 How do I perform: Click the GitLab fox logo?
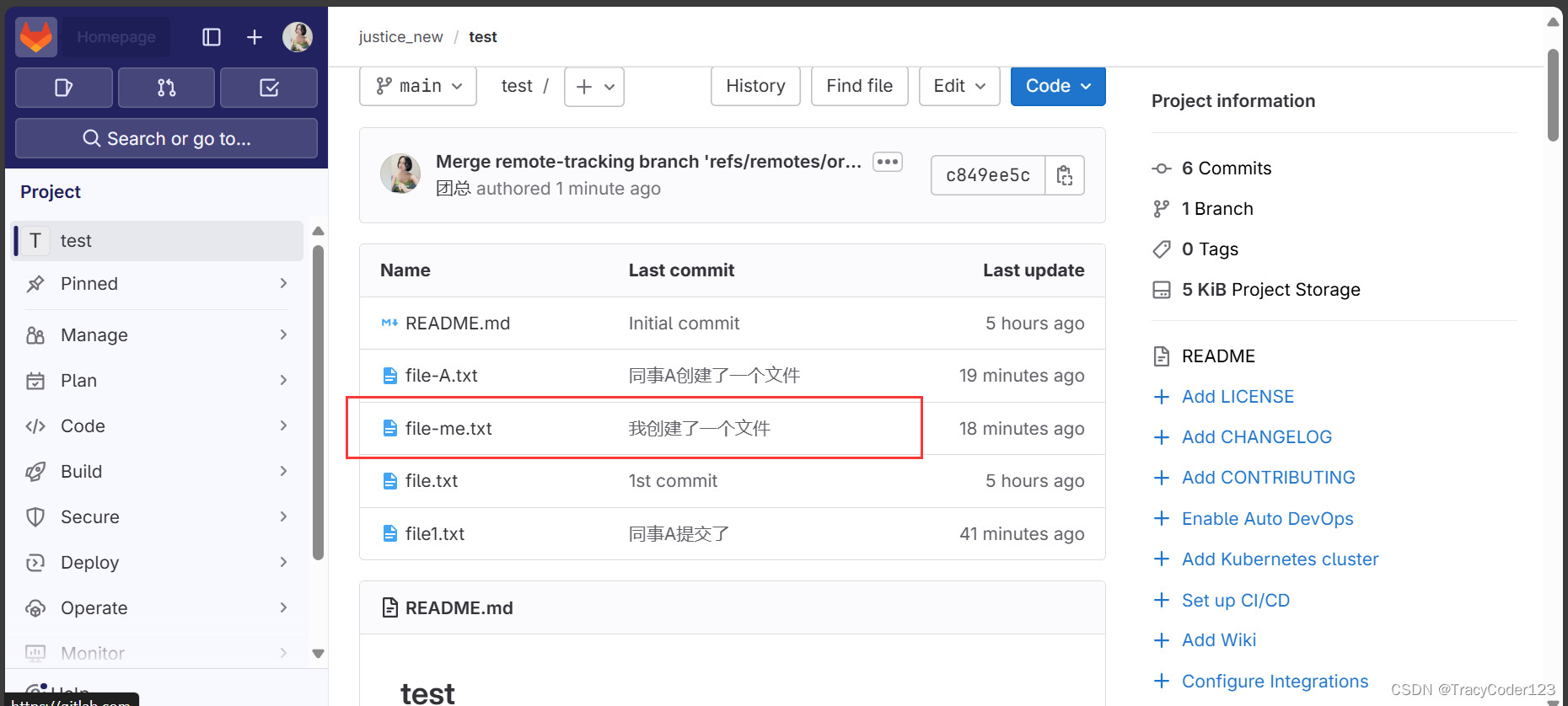(x=36, y=37)
